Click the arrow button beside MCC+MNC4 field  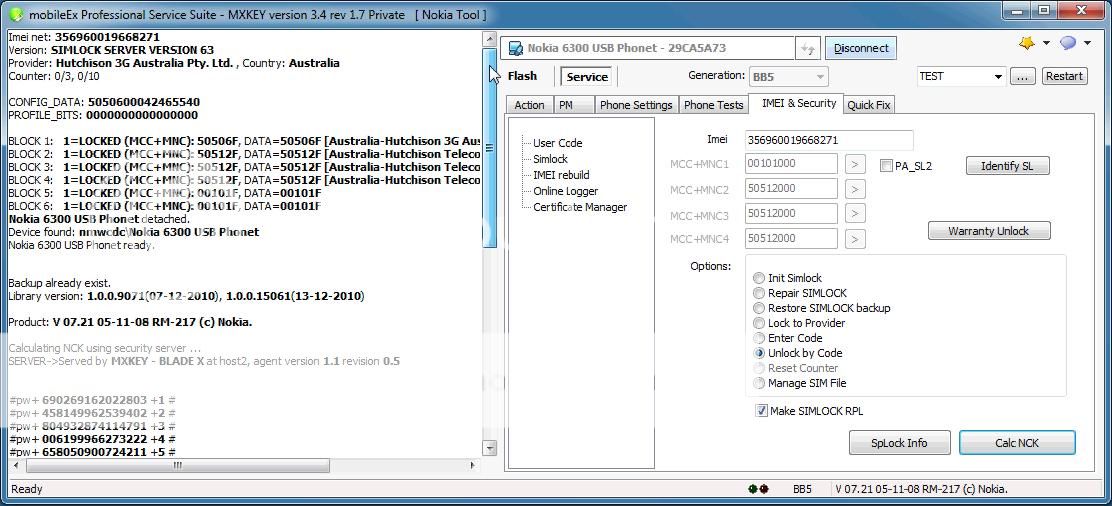[855, 239]
